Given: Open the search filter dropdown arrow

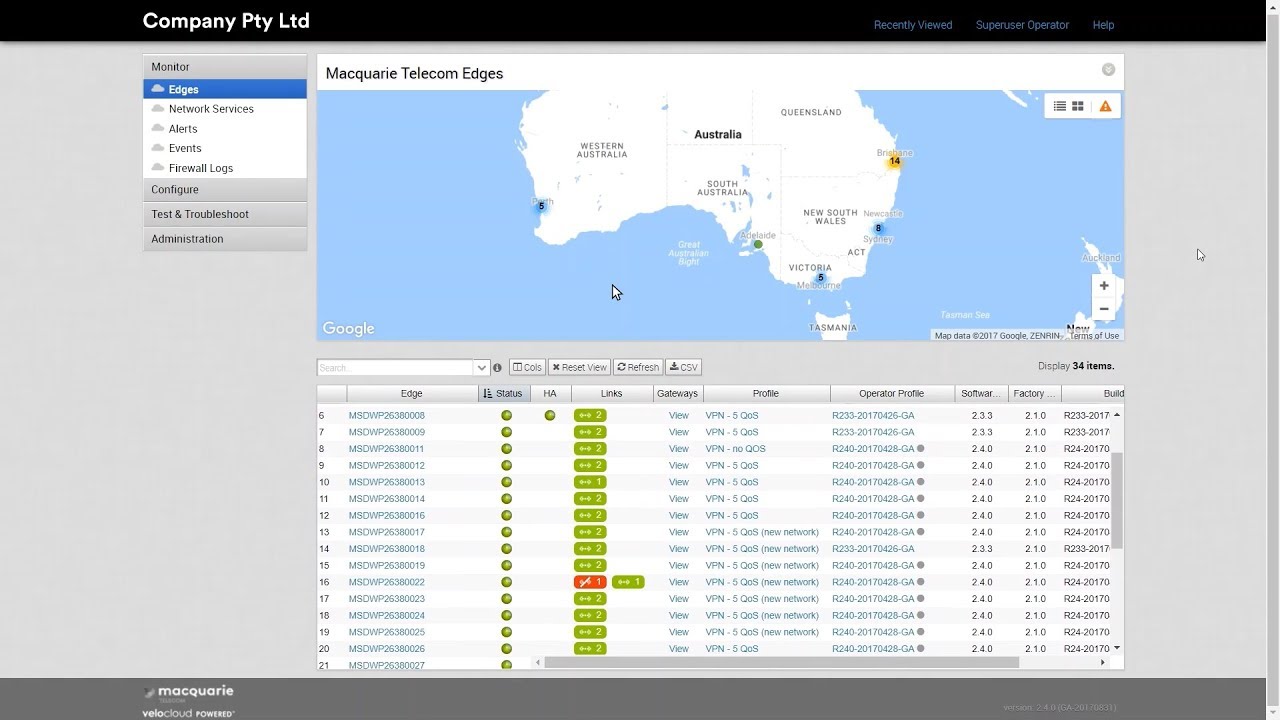Looking at the screenshot, I should click(481, 367).
